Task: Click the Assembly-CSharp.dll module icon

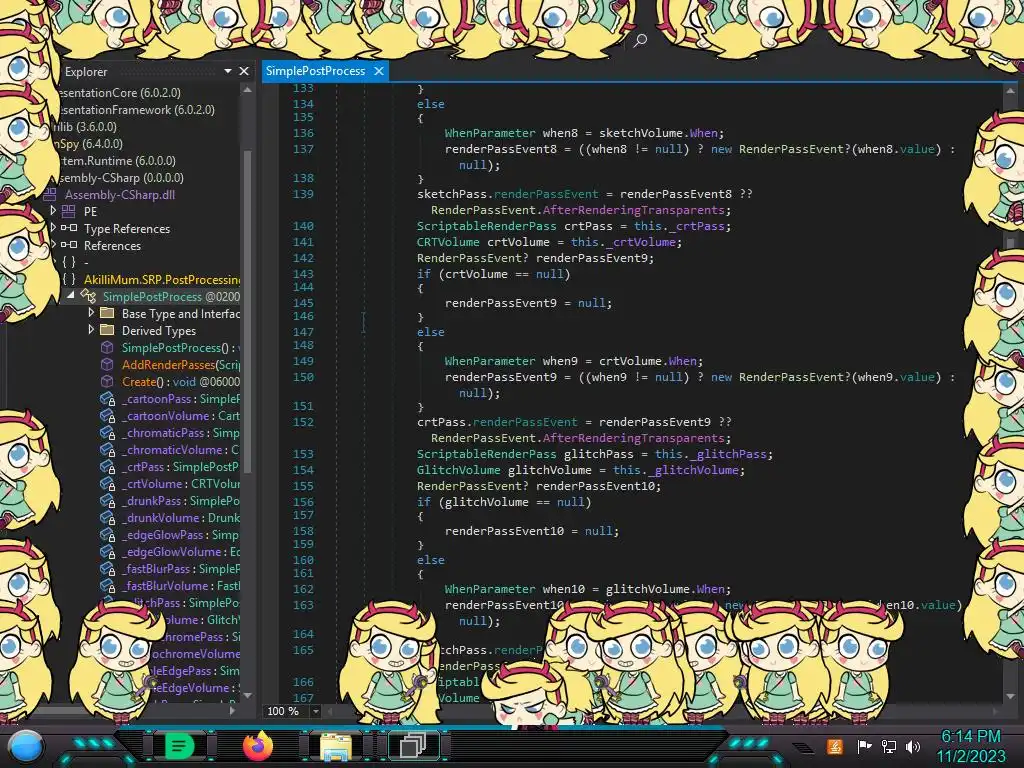Action: pyautogui.click(x=51, y=195)
